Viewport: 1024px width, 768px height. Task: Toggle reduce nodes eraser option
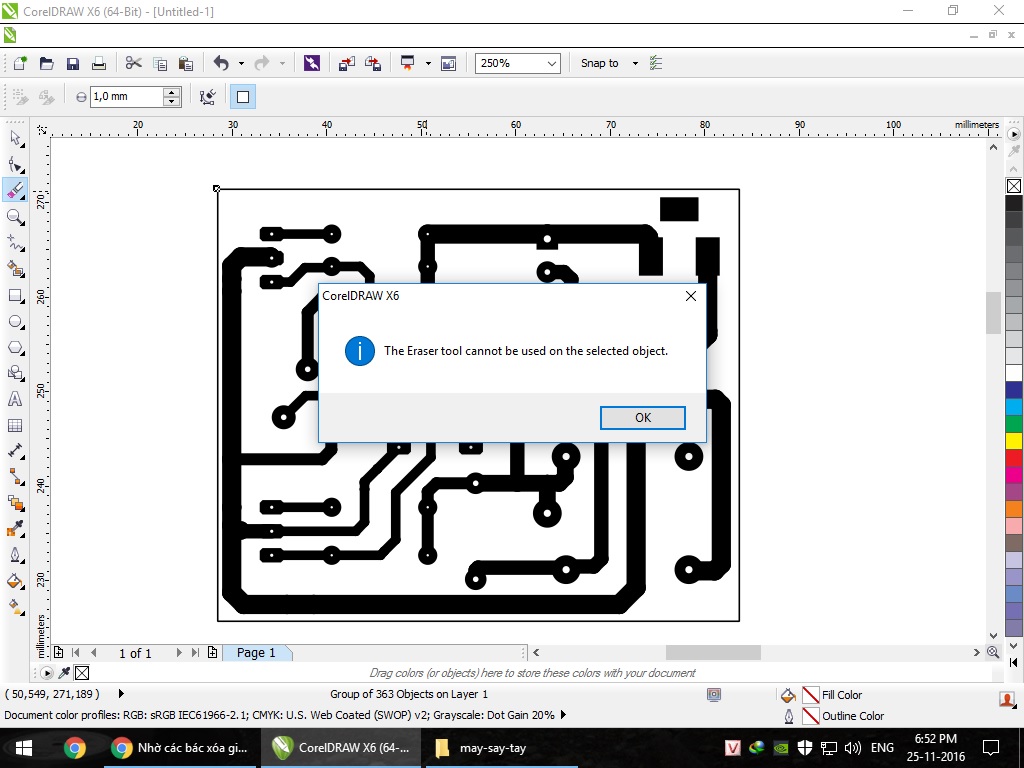click(207, 97)
